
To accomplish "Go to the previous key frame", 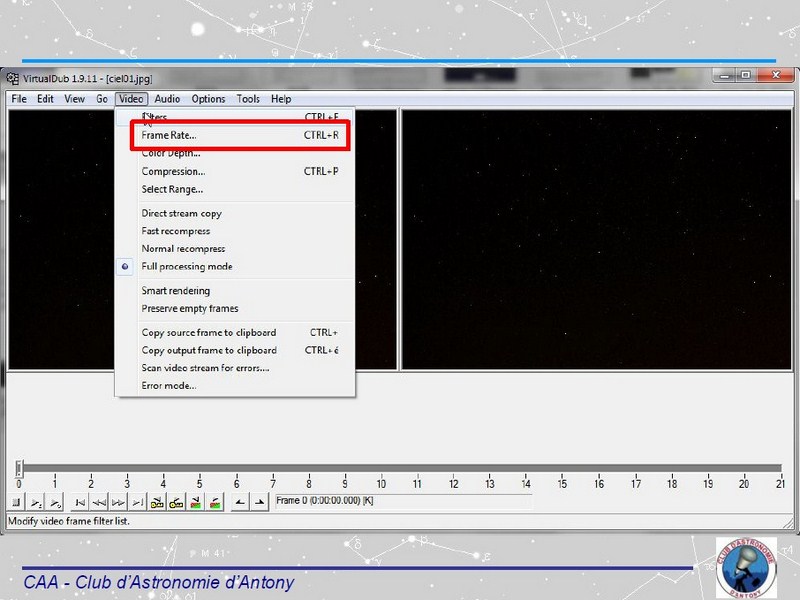I will pos(158,502).
